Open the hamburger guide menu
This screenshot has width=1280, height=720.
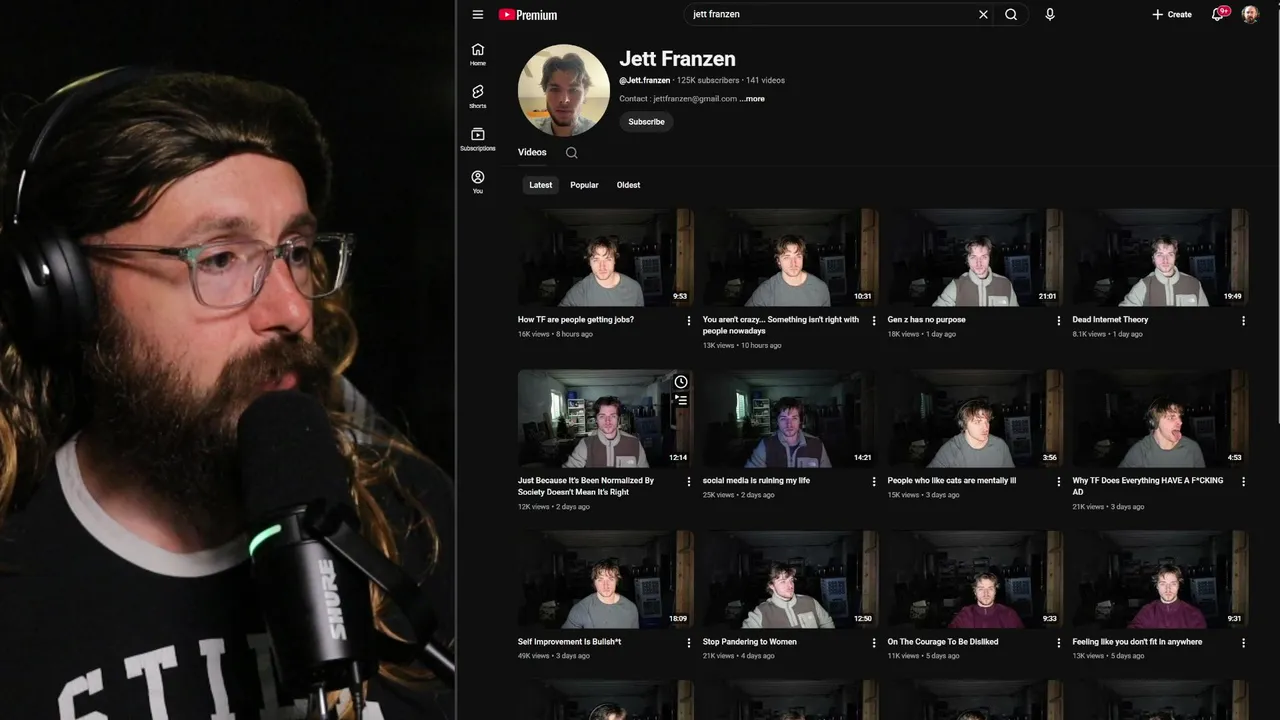click(x=478, y=15)
